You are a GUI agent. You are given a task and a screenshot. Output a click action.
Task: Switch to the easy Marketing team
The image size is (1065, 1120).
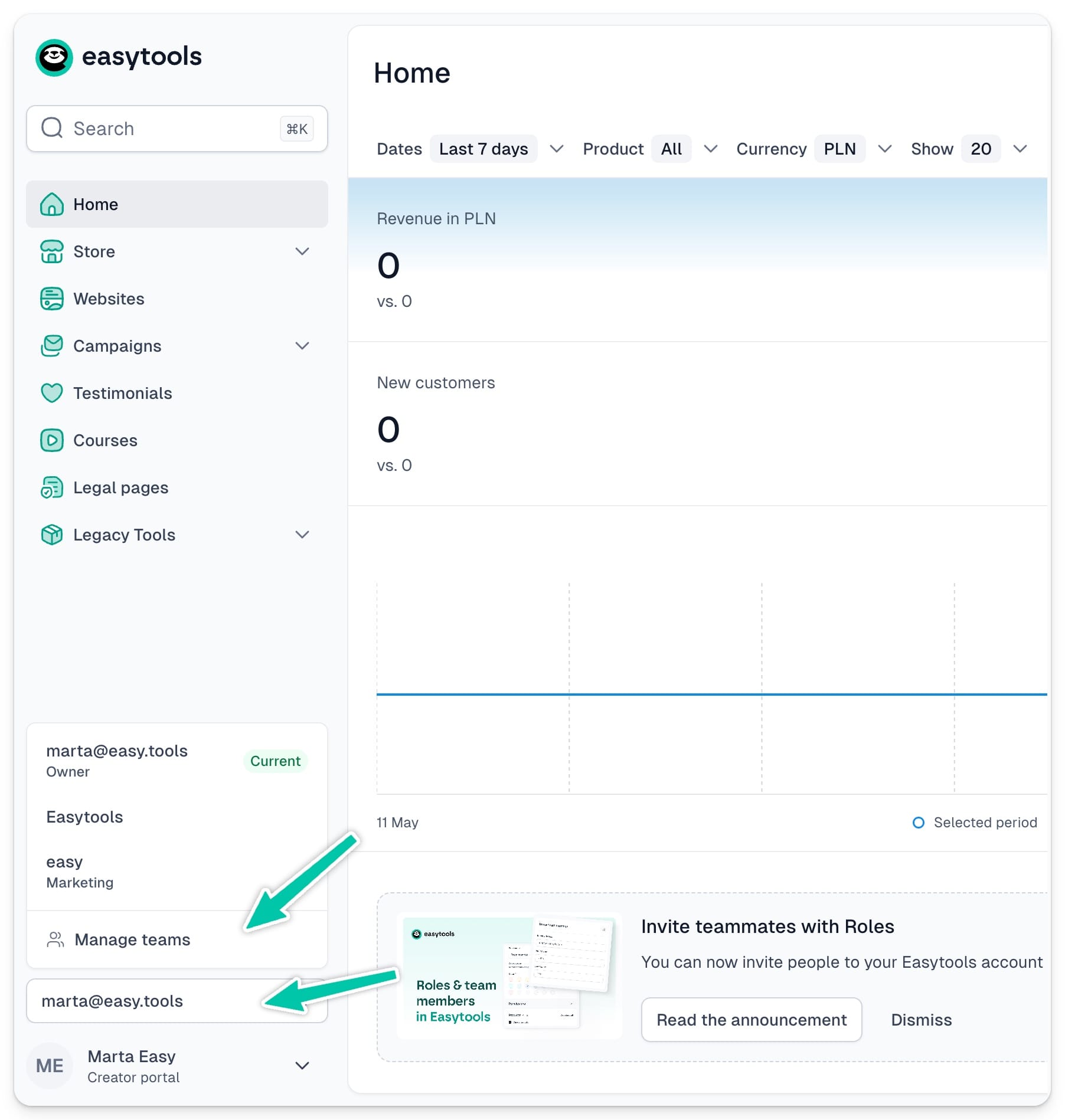pyautogui.click(x=177, y=872)
